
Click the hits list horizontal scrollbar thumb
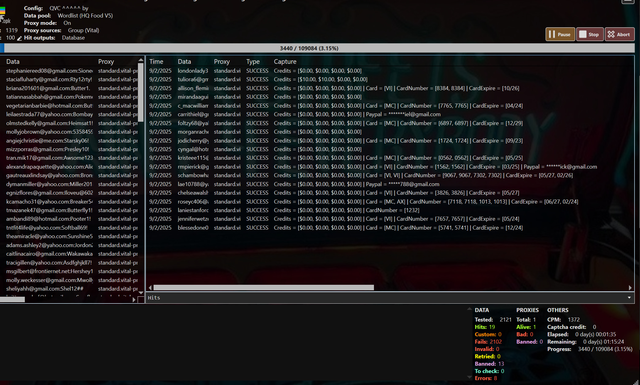(x=264, y=287)
